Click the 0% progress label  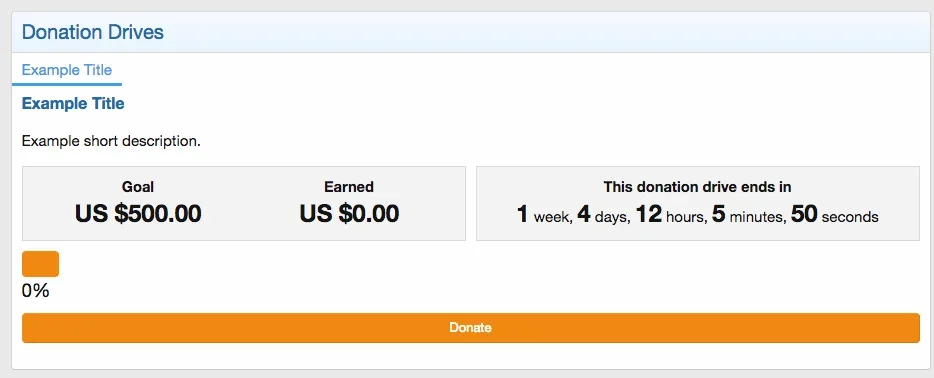coord(36,291)
